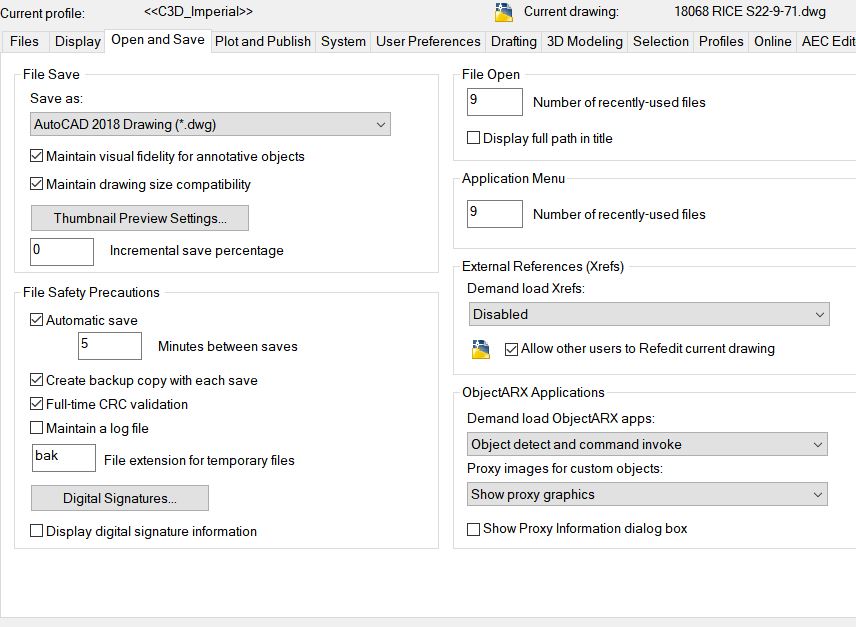Viewport: 856px width, 627px height.
Task: Click the drawing file icon beside Current drawing
Action: point(504,12)
